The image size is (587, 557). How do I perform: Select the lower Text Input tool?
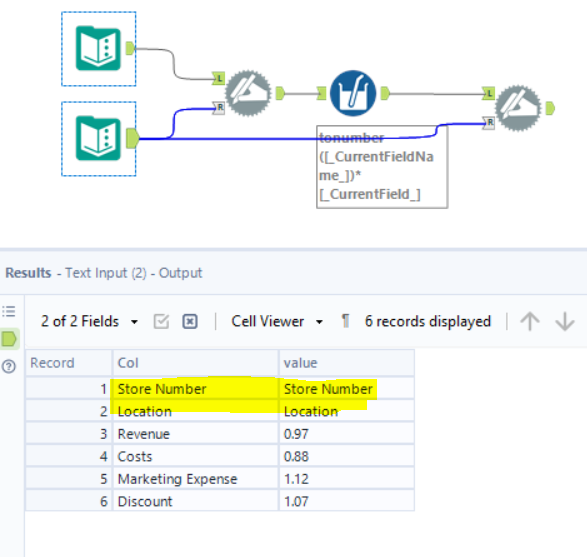[98, 139]
